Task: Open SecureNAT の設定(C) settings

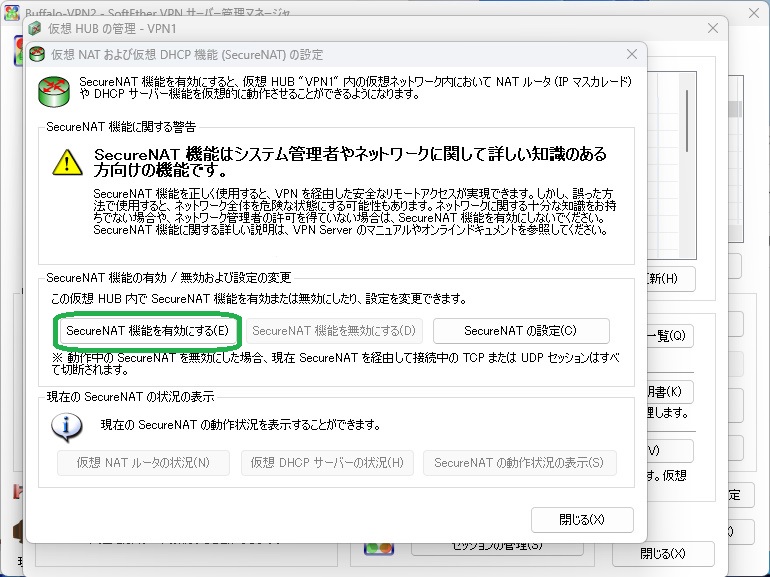Action: pyautogui.click(x=521, y=330)
